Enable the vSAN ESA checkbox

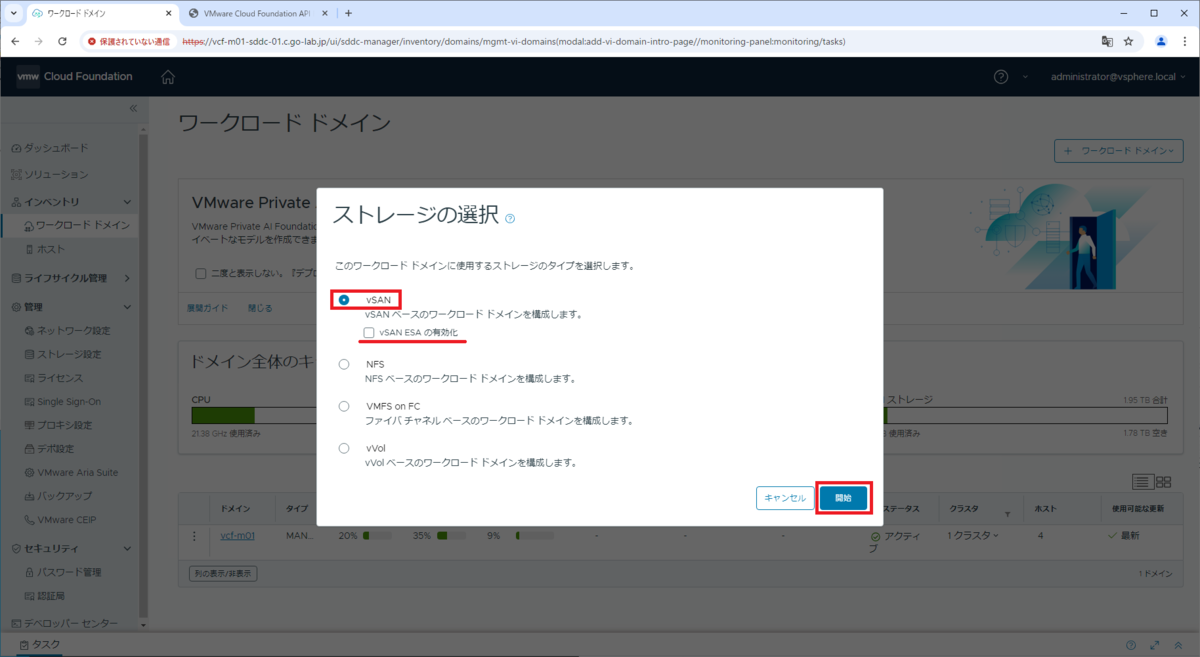pos(370,332)
